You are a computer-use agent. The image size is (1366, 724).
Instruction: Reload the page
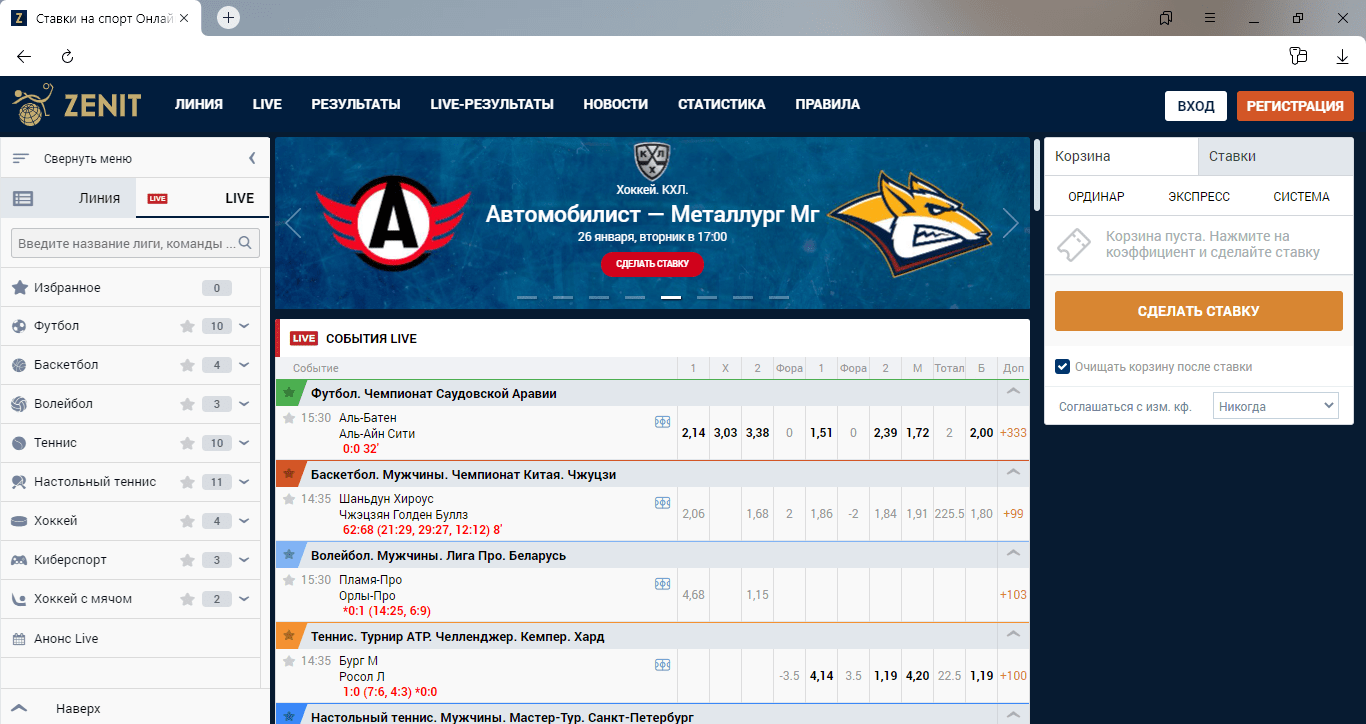pyautogui.click(x=68, y=57)
